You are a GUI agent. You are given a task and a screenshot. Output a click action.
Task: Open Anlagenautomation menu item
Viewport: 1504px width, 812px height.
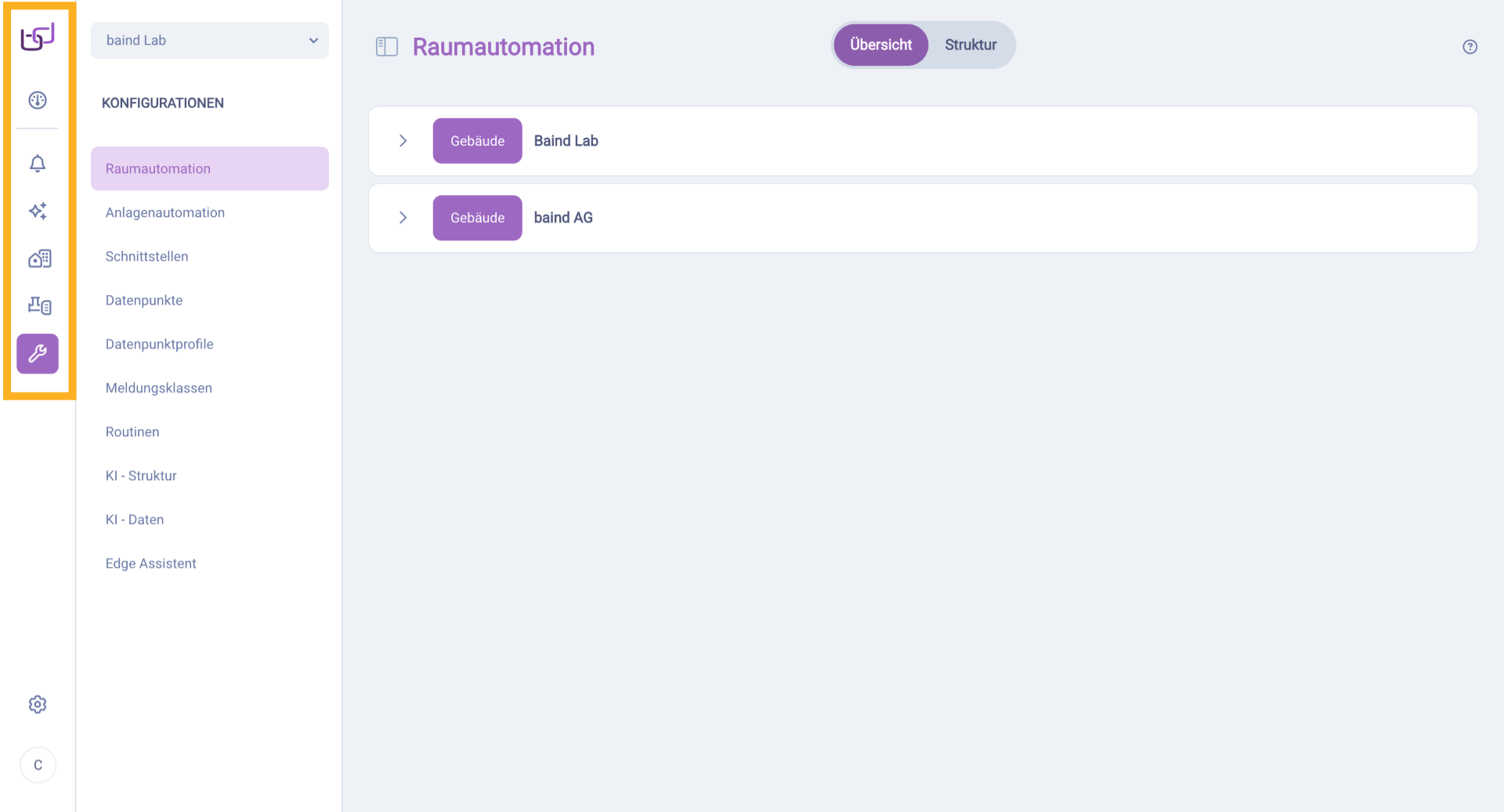tap(165, 213)
